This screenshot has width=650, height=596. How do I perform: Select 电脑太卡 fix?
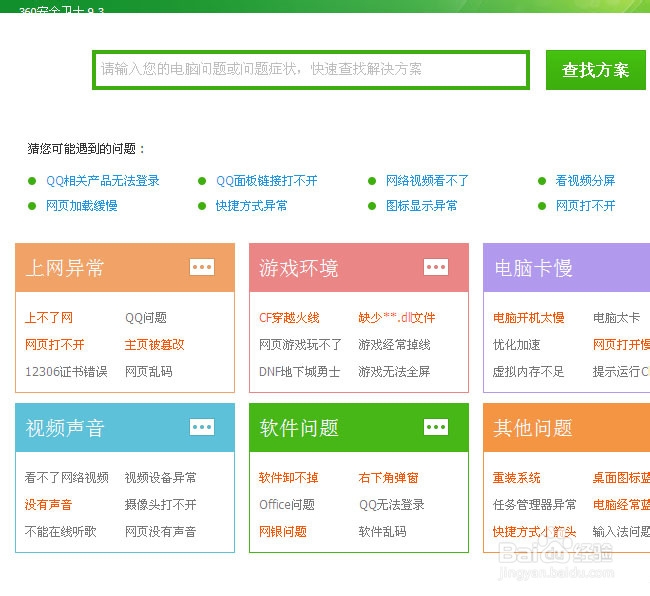[616, 318]
